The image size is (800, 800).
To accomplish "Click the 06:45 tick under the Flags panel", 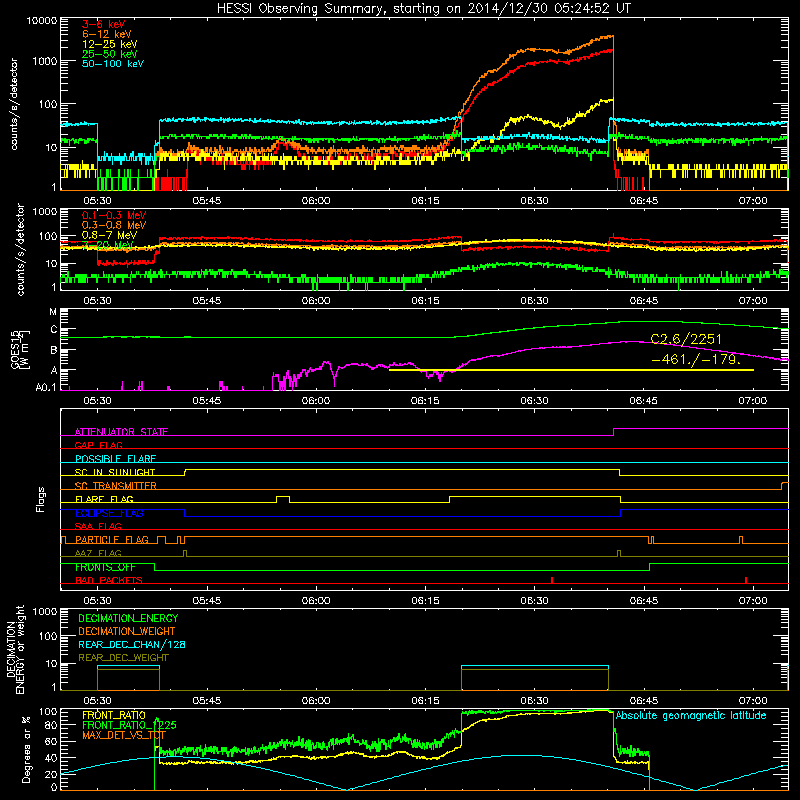I will (x=644, y=601).
